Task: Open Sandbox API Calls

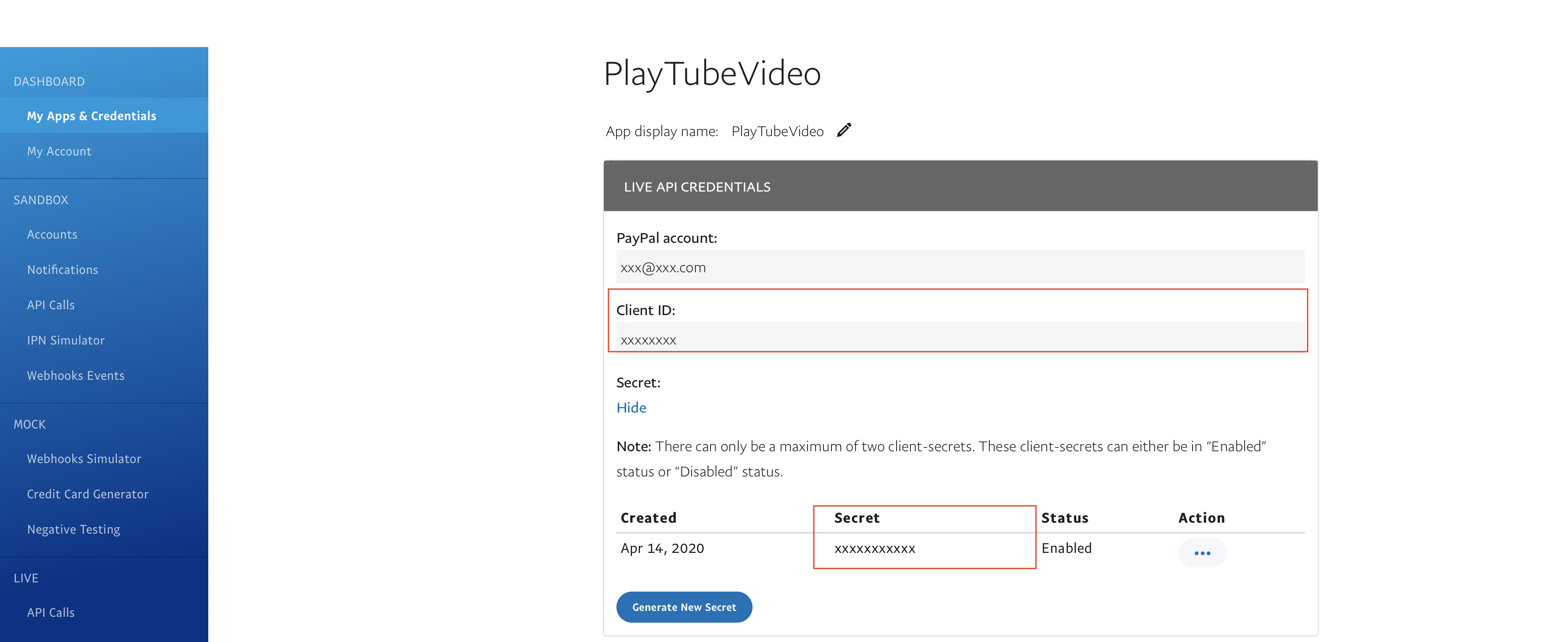Action: (x=50, y=305)
